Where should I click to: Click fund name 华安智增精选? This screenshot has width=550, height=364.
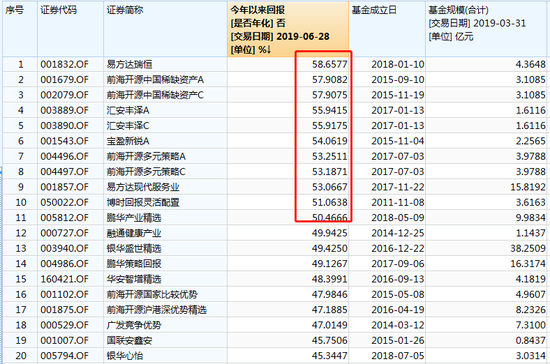(134, 279)
